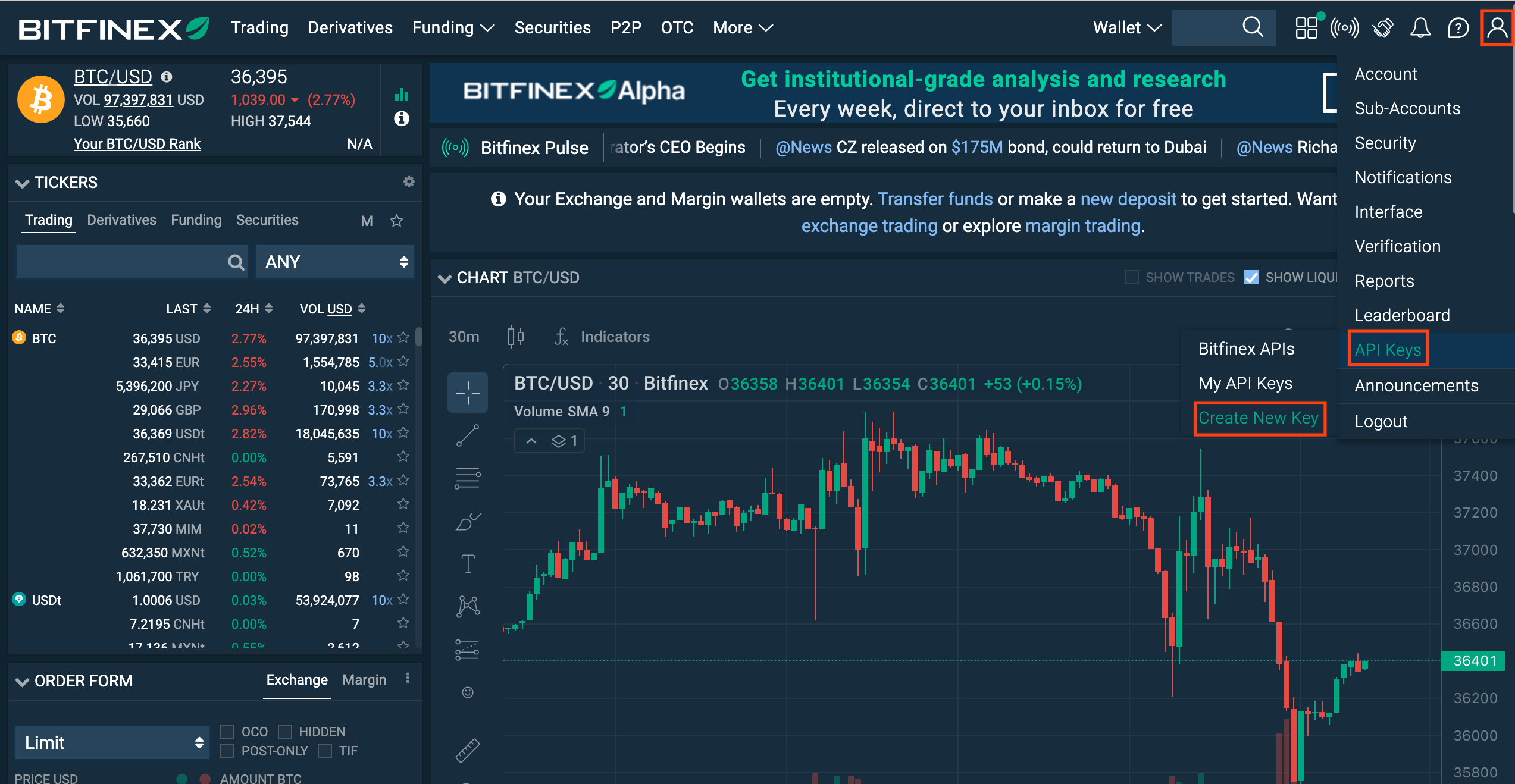Open Derivatives in top navigation

click(350, 27)
